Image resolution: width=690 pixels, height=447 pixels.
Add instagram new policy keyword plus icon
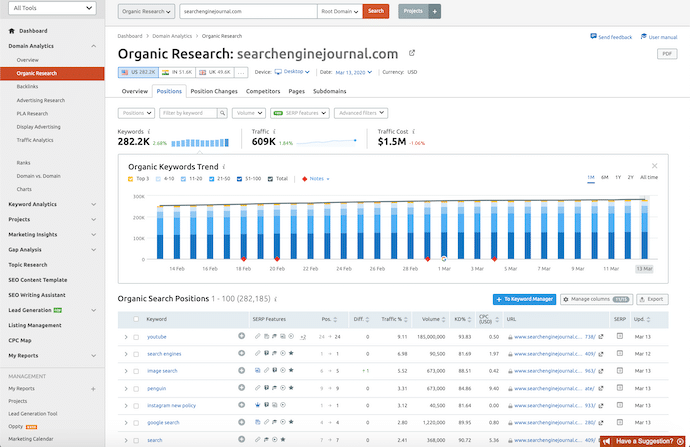pyautogui.click(x=242, y=405)
